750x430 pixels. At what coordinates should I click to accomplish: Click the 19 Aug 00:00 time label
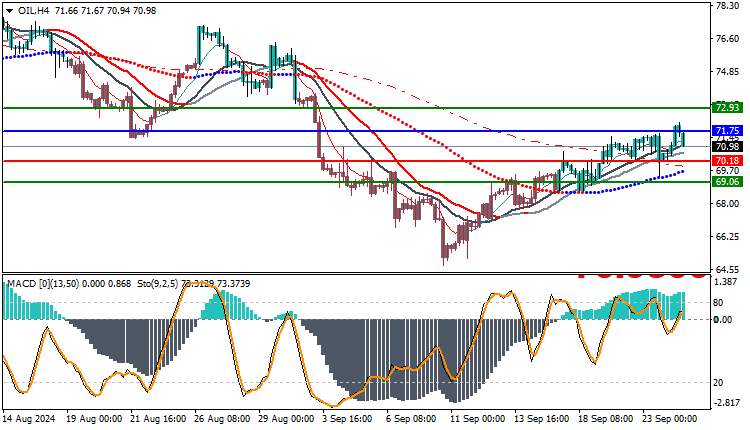click(x=94, y=419)
